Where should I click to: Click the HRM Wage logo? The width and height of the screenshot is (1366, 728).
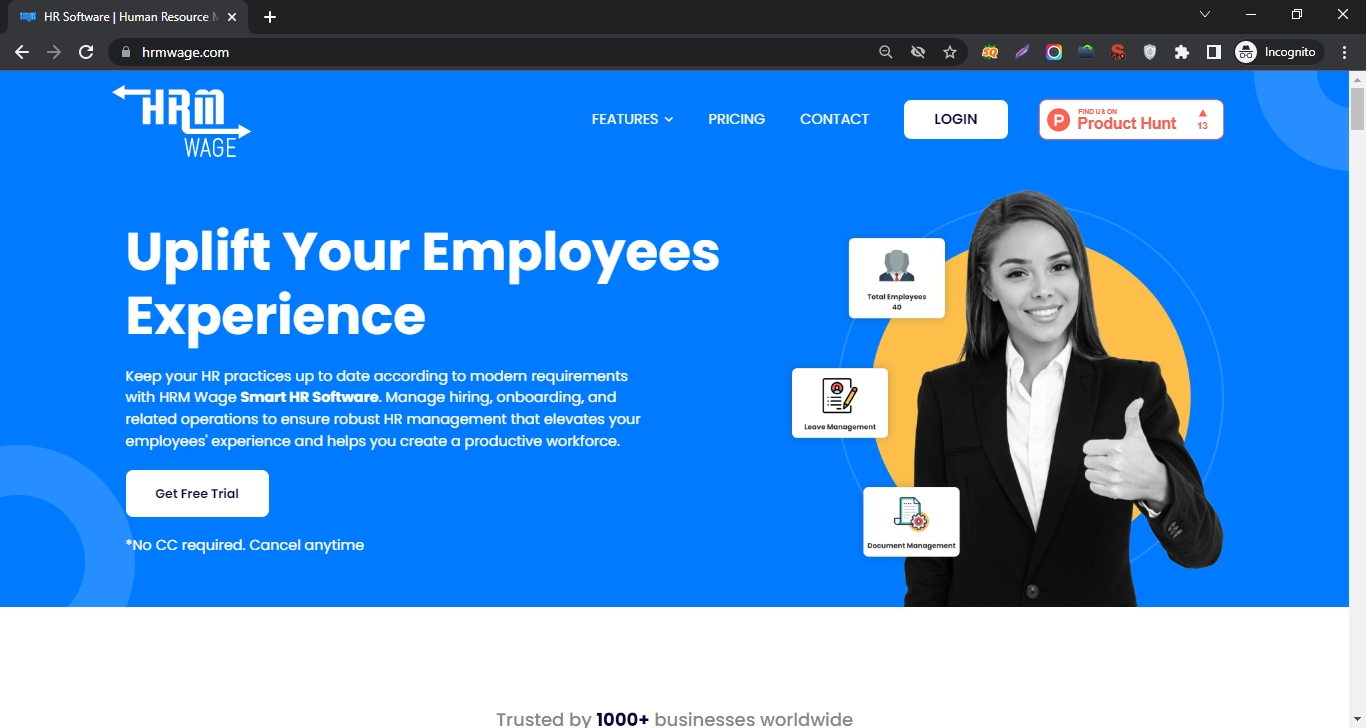(181, 121)
